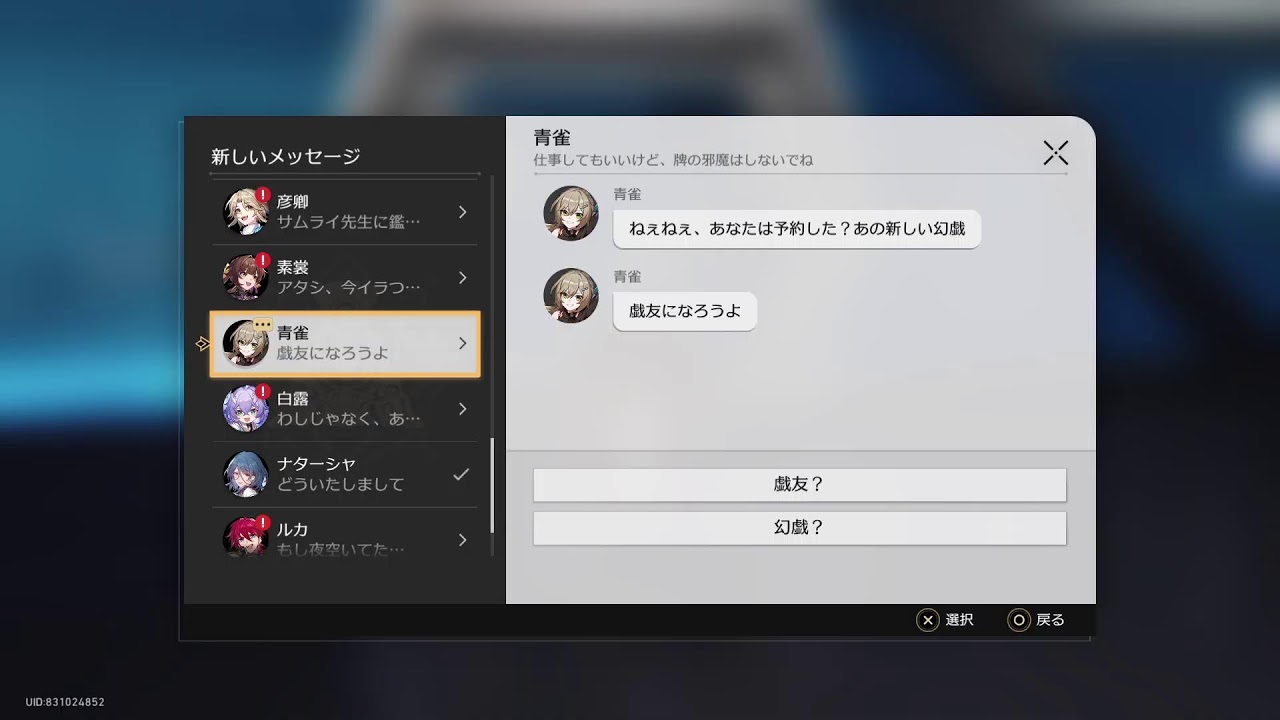Image resolution: width=1280 pixels, height=720 pixels.
Task: Open ルカ's avatar in message list
Action: 245,537
